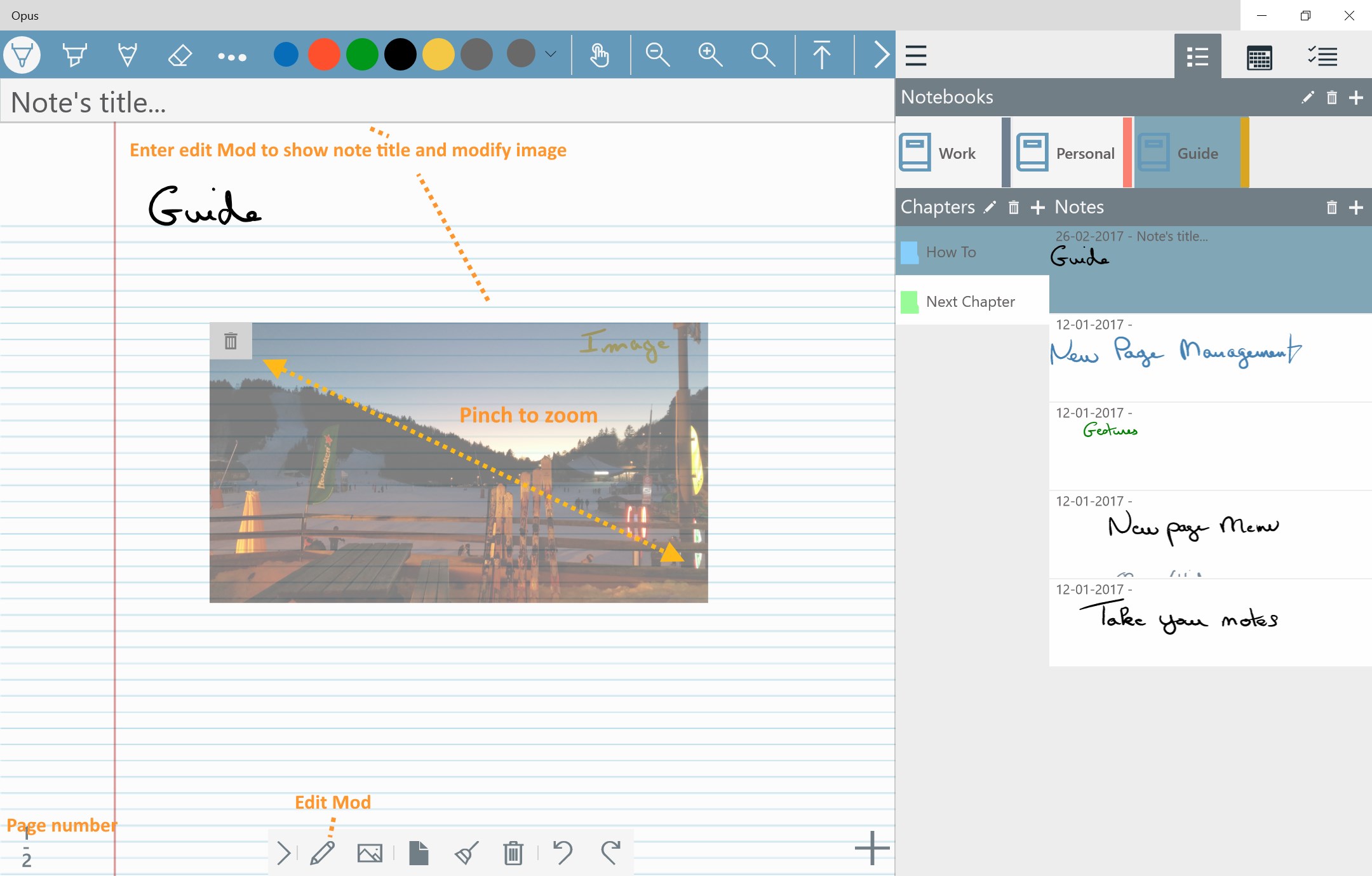Click the redo arrow in bottom toolbar
The height and width of the screenshot is (876, 1372).
coord(610,853)
